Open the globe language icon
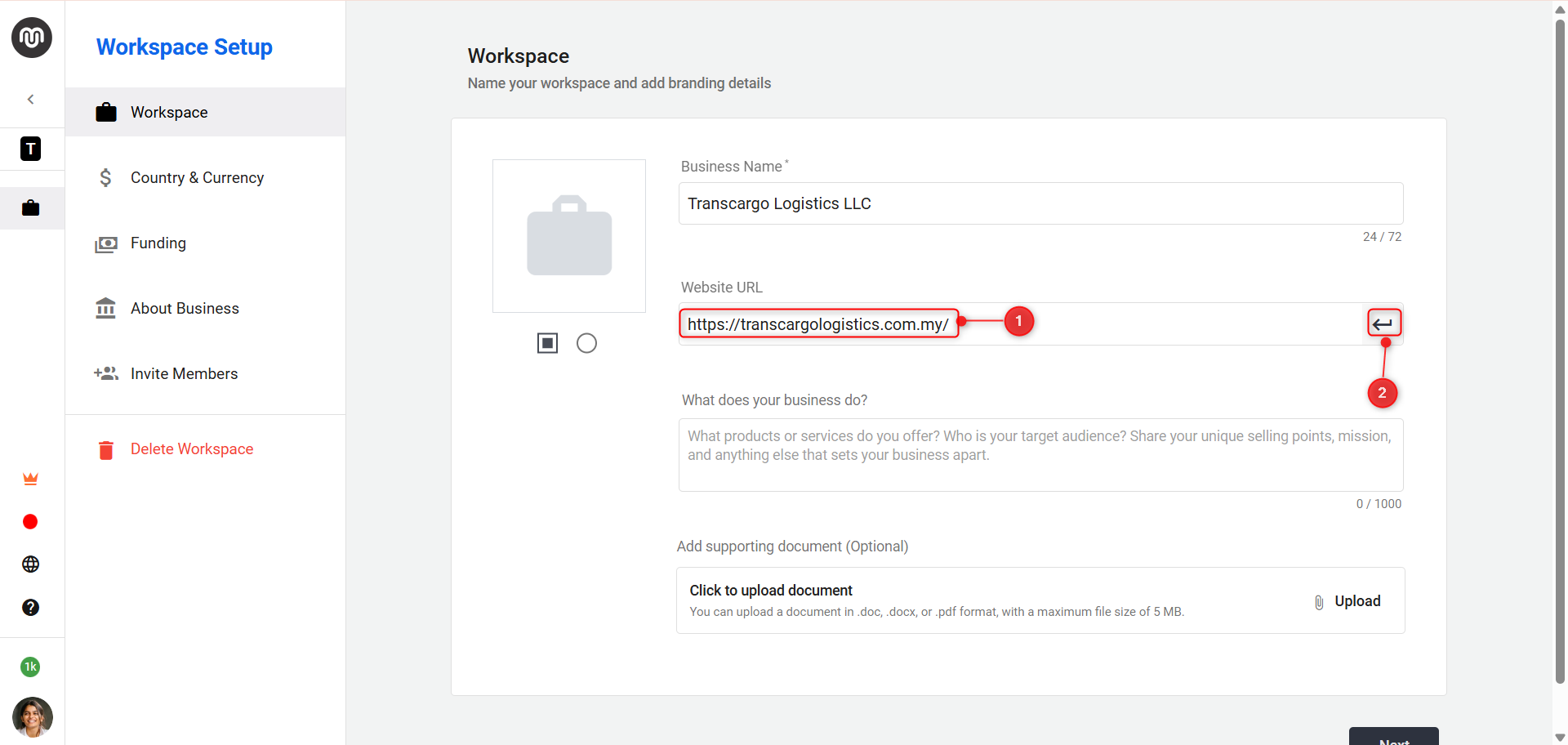 pyautogui.click(x=31, y=564)
